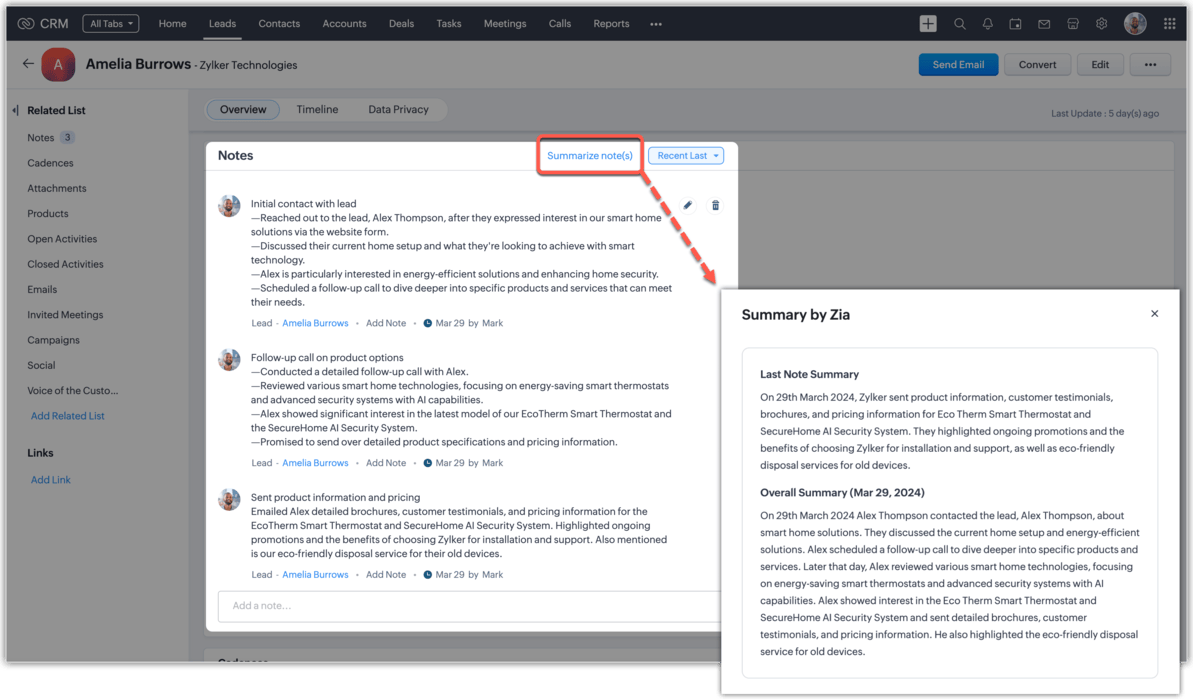Click the Add a note input field

468,606
